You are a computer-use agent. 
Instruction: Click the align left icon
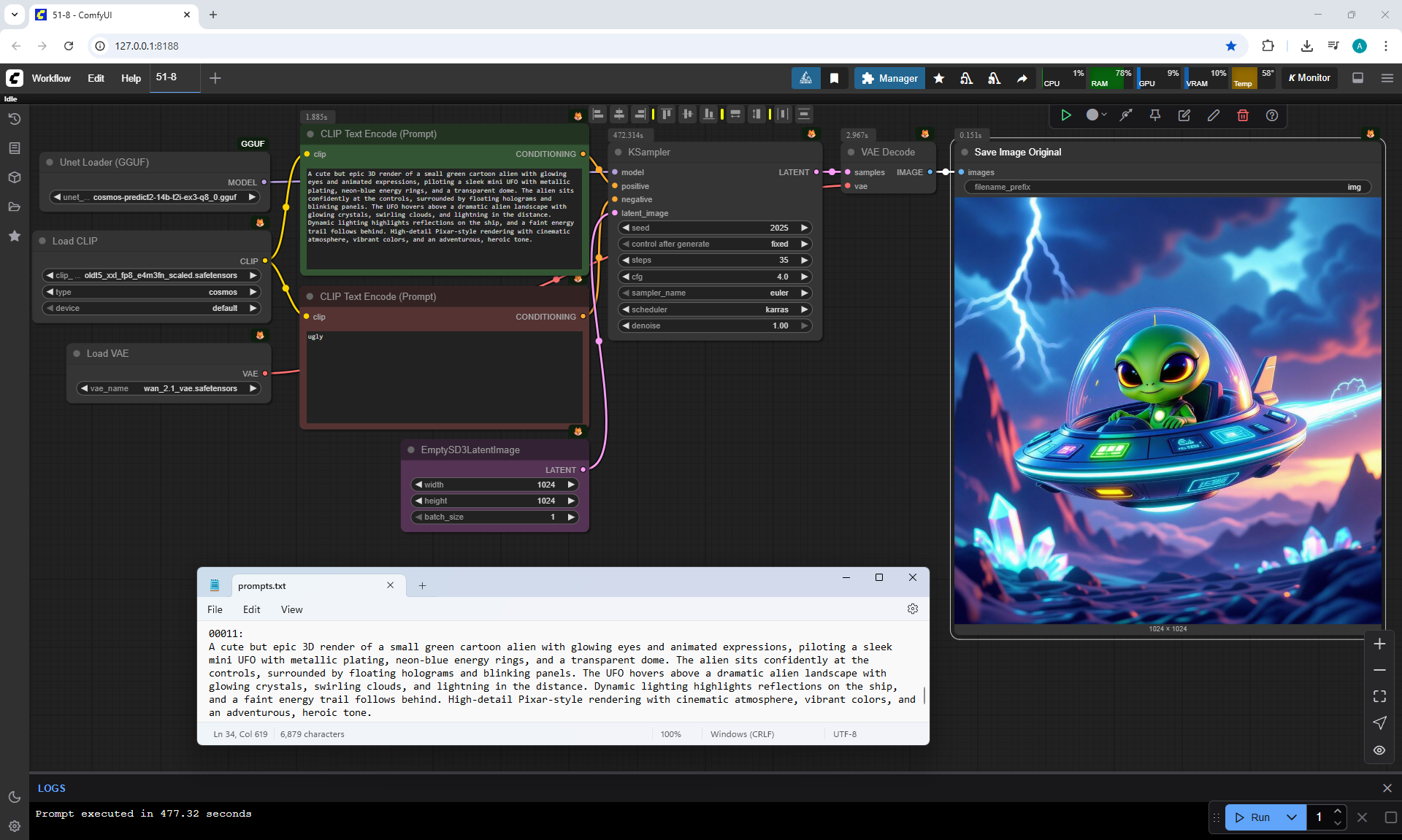click(598, 114)
